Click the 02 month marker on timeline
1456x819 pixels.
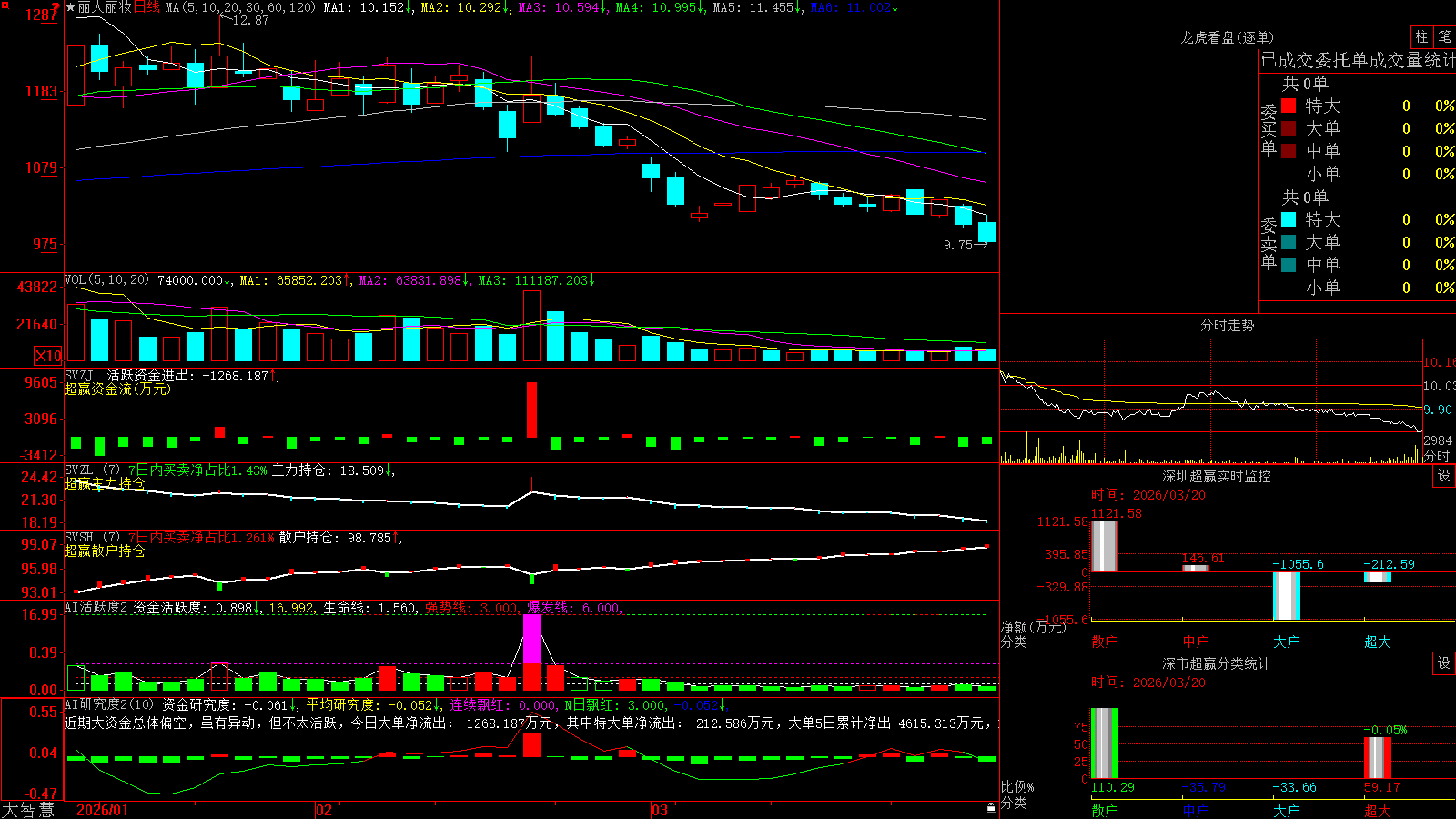(x=324, y=810)
